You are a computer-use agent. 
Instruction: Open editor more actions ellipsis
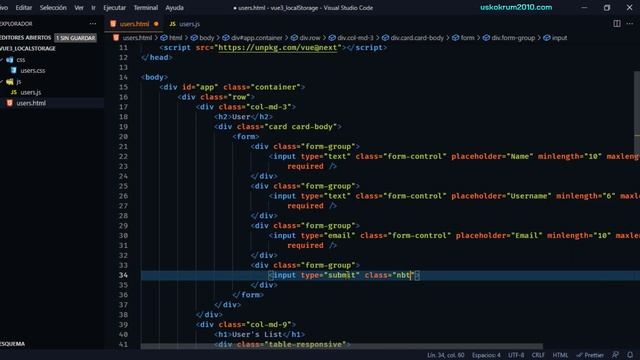pyautogui.click(x=630, y=24)
